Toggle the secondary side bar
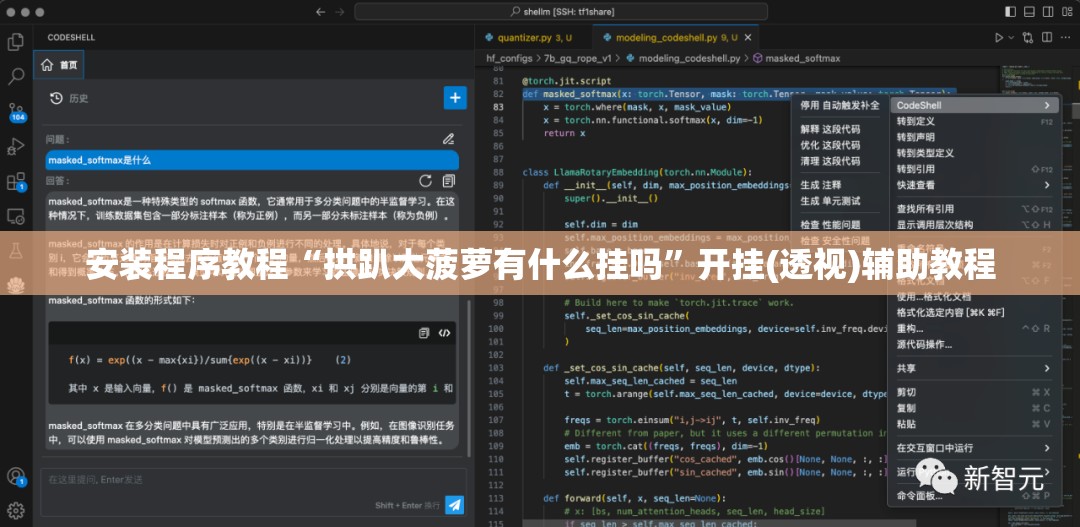Image resolution: width=1080 pixels, height=527 pixels. pos(1047,12)
